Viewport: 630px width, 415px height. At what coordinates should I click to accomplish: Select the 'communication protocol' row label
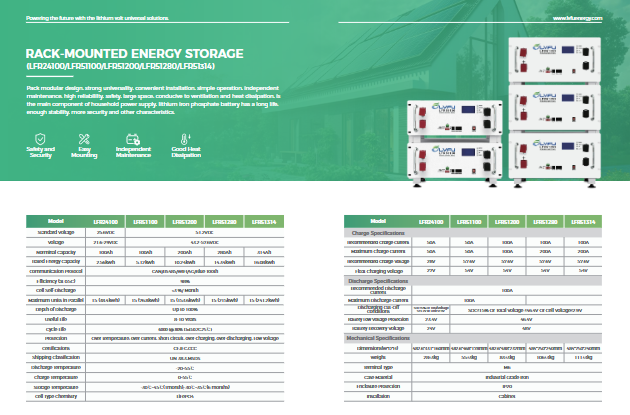click(x=56, y=271)
